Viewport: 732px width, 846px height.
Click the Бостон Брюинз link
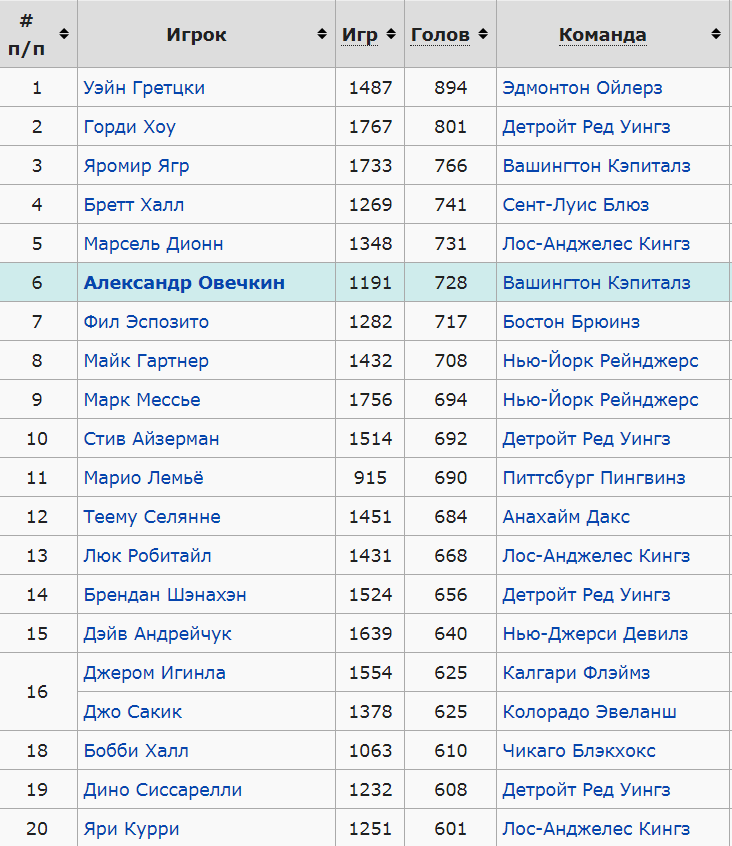[x=571, y=322]
